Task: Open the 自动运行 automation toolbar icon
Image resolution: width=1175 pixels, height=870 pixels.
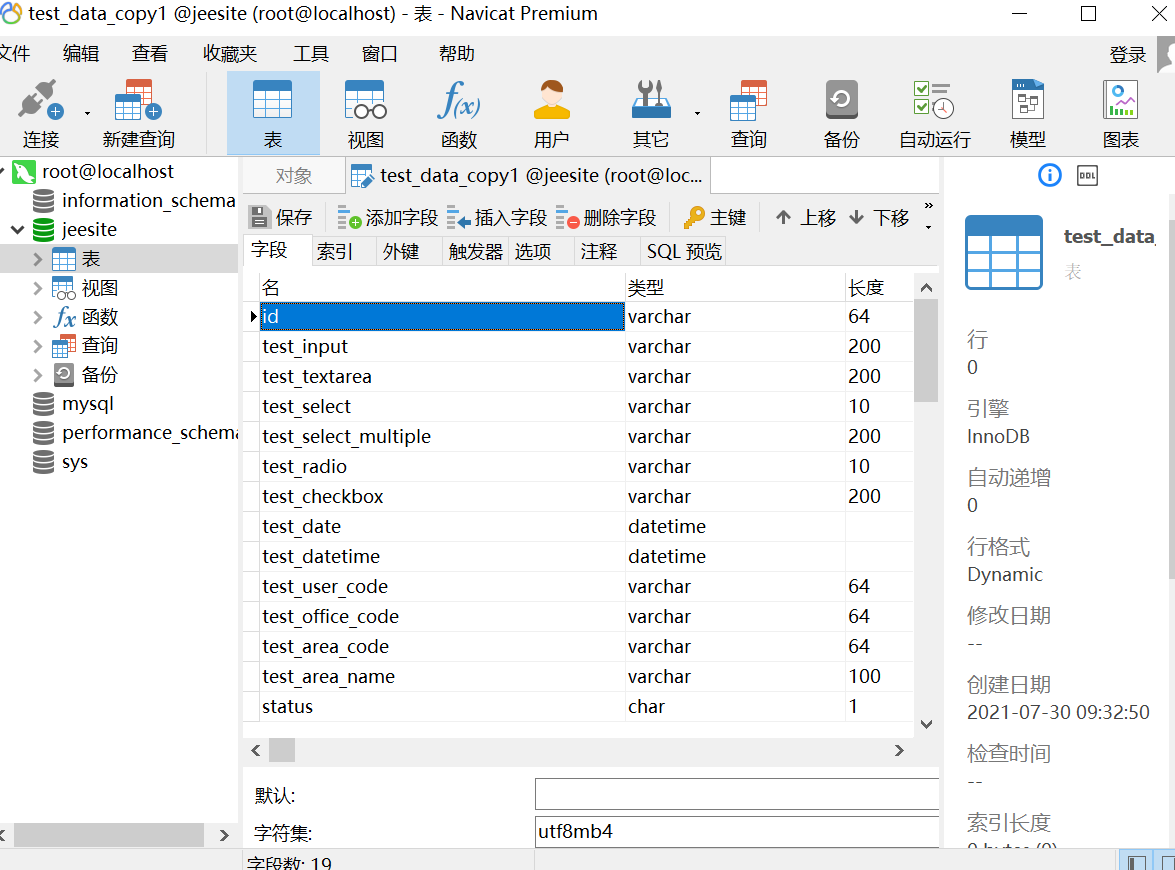Action: pyautogui.click(x=934, y=114)
